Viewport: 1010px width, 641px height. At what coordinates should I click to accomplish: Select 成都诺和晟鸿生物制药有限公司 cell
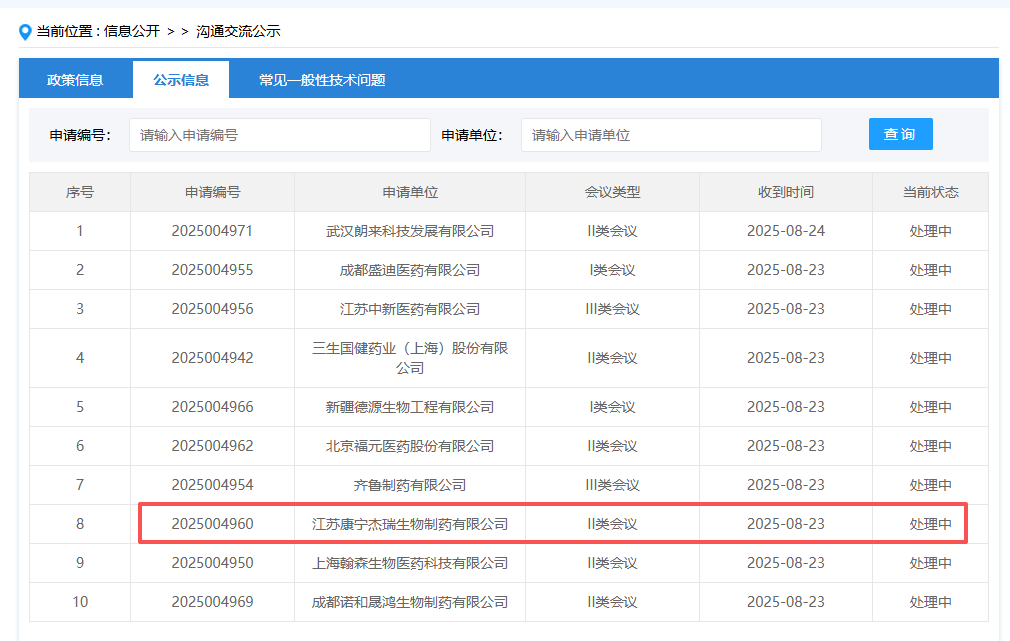coord(410,602)
